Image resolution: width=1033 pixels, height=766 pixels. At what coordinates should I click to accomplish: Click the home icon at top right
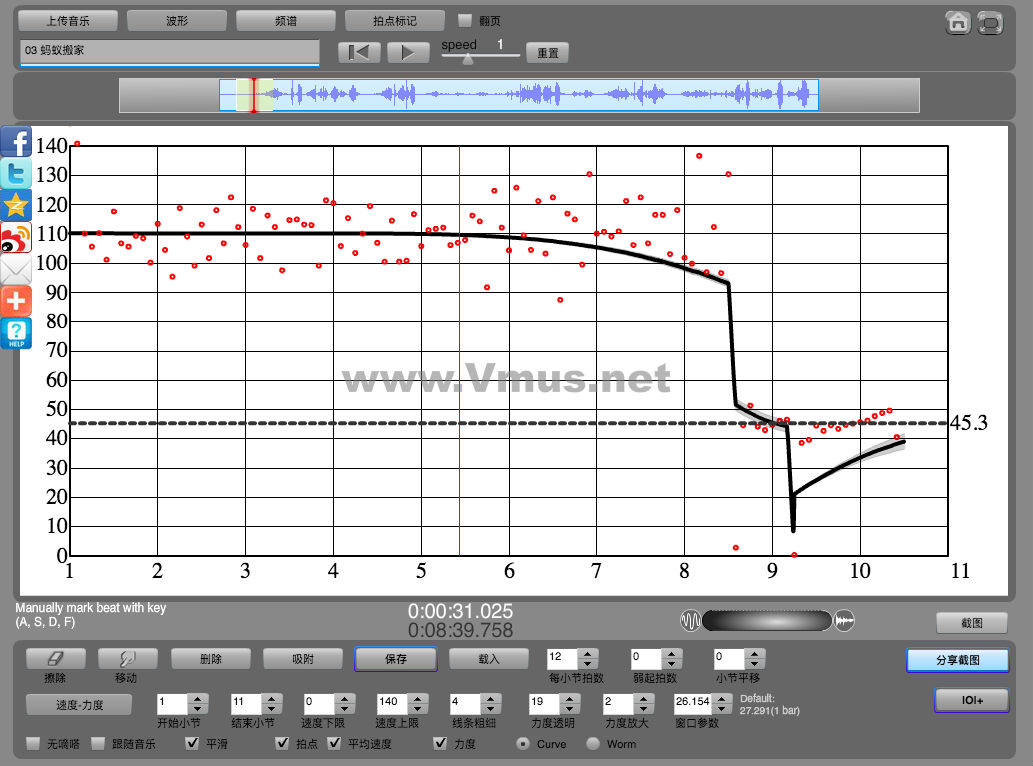(958, 22)
